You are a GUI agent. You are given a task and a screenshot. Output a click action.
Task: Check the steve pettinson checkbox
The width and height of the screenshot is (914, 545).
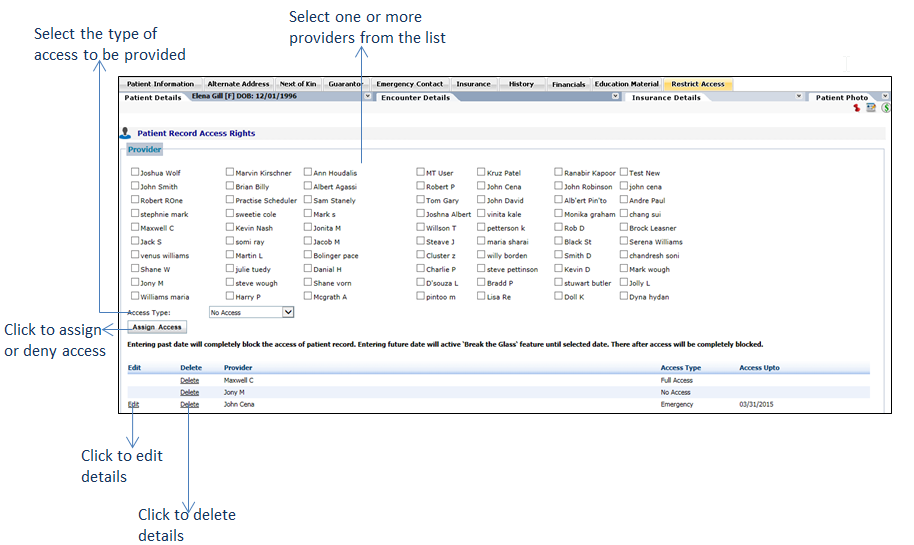pyautogui.click(x=481, y=269)
